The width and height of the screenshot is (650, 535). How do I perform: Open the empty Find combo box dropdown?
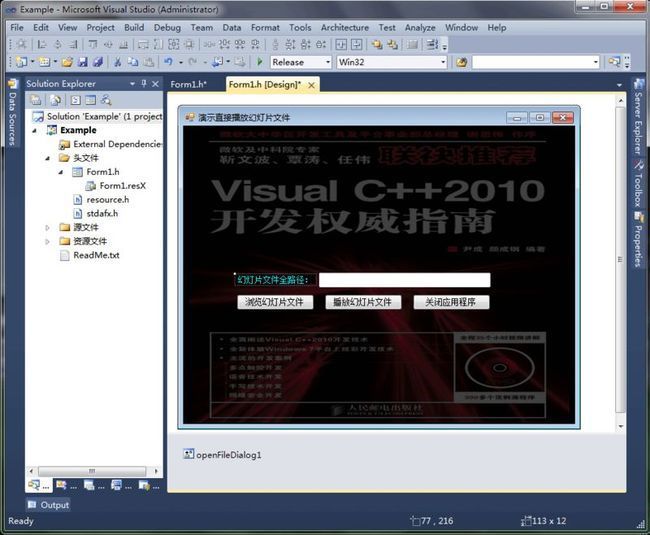[596, 62]
